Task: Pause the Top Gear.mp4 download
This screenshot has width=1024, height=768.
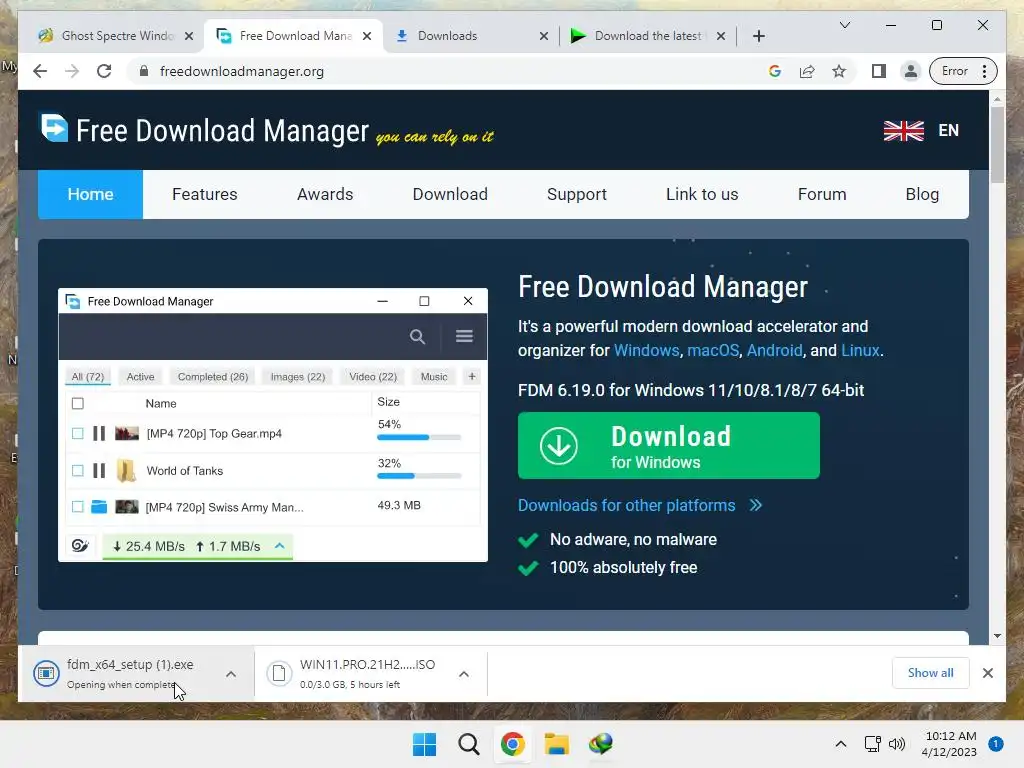Action: coord(99,434)
